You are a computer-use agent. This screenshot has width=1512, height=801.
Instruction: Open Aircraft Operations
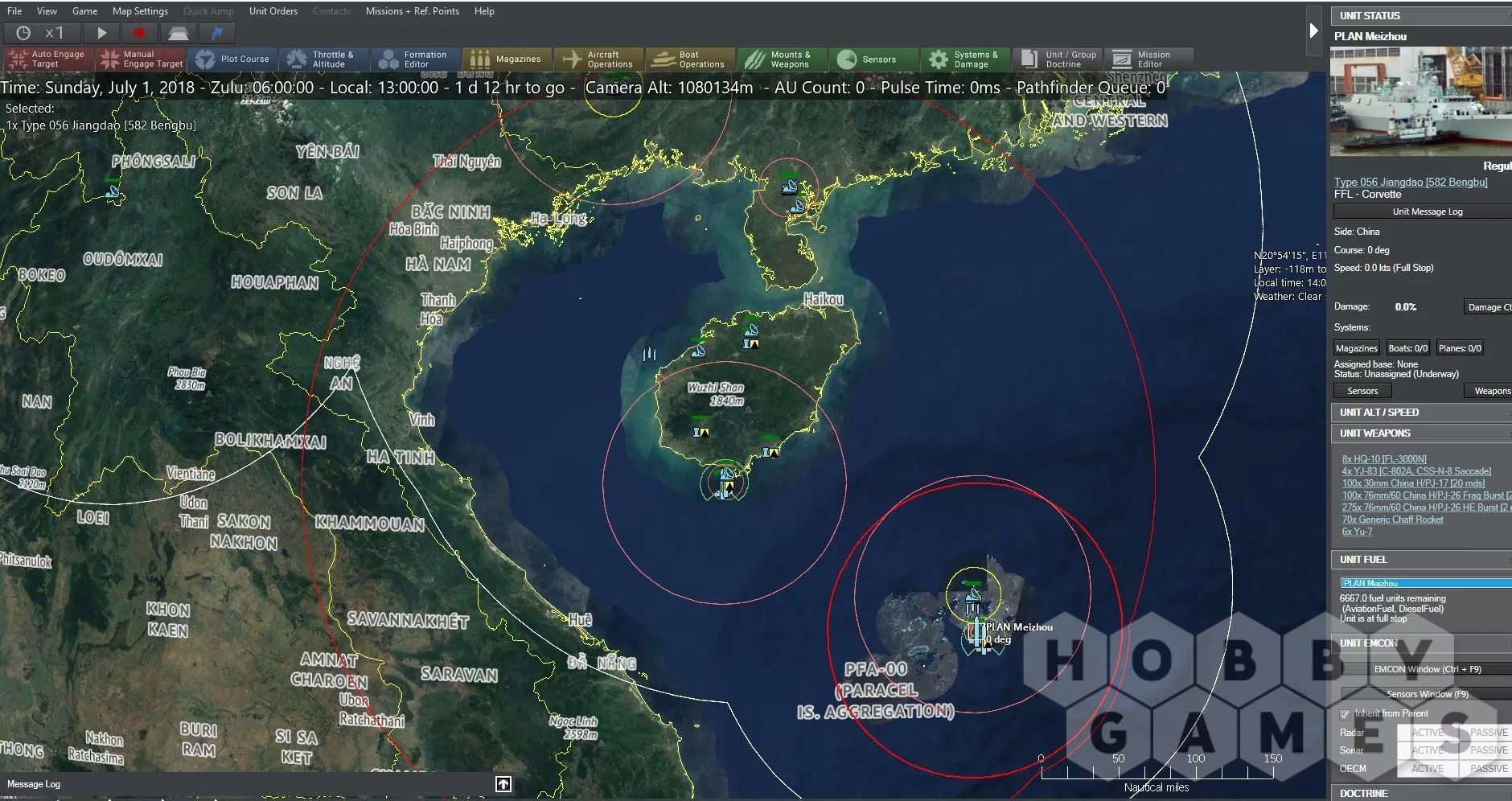pos(599,59)
